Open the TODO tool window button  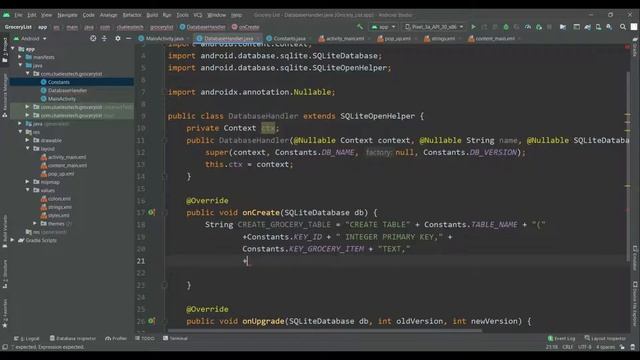pos(145,338)
